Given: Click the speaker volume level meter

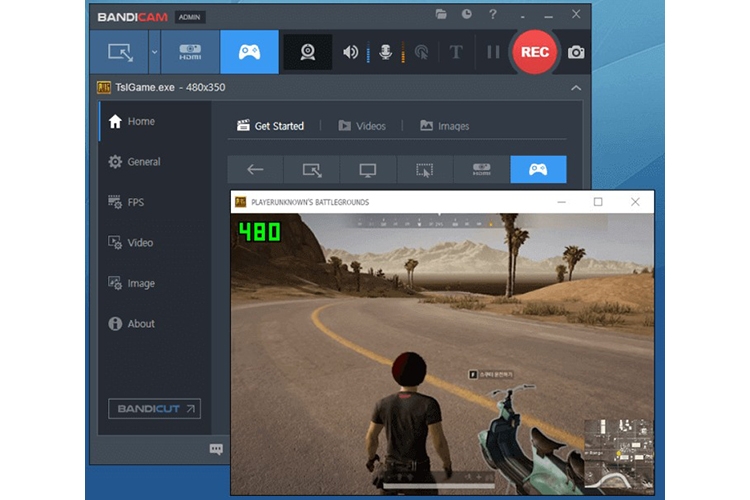Looking at the screenshot, I should click(x=368, y=52).
